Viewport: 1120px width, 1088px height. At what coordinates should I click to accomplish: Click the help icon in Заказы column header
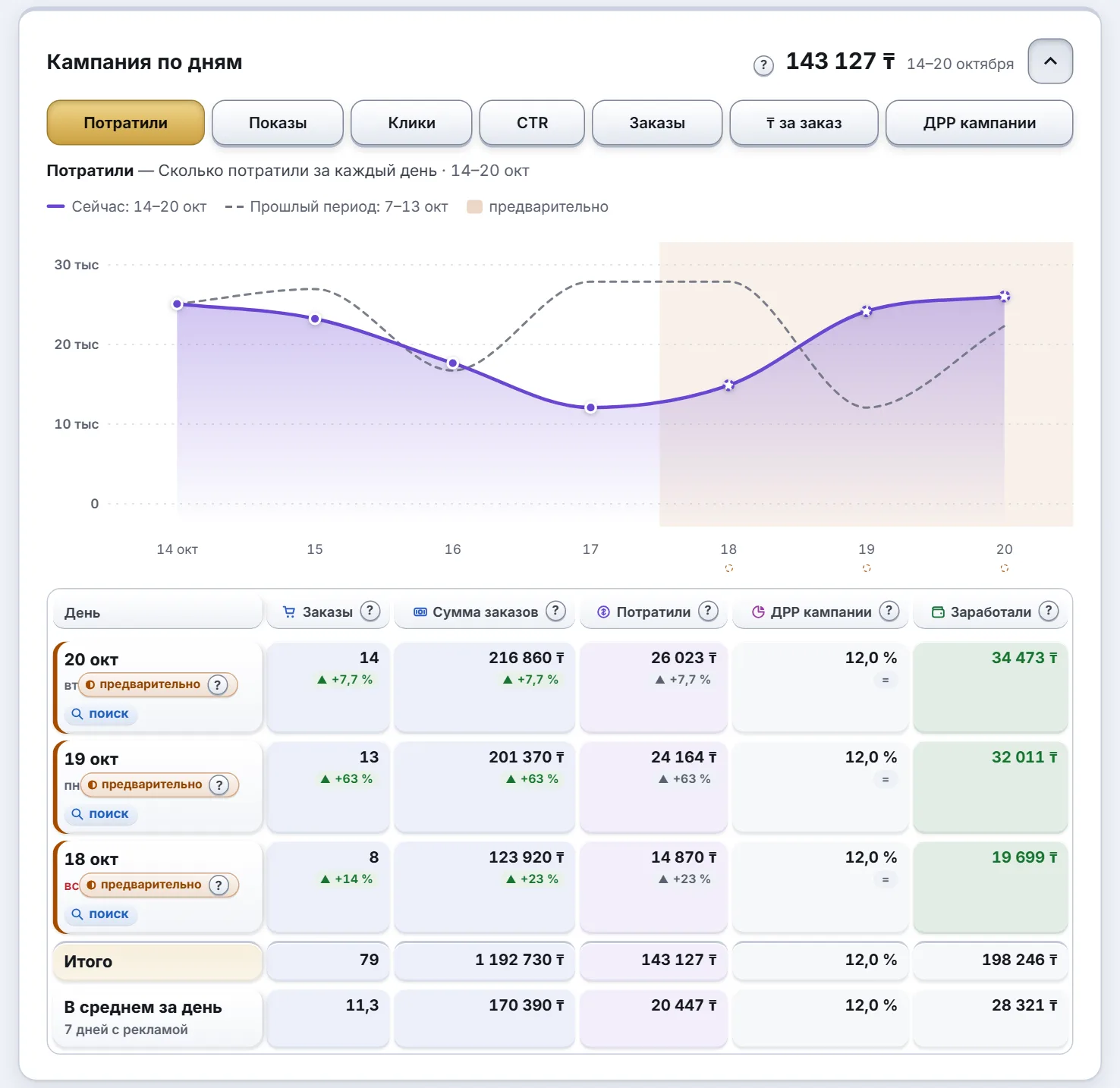(x=370, y=611)
